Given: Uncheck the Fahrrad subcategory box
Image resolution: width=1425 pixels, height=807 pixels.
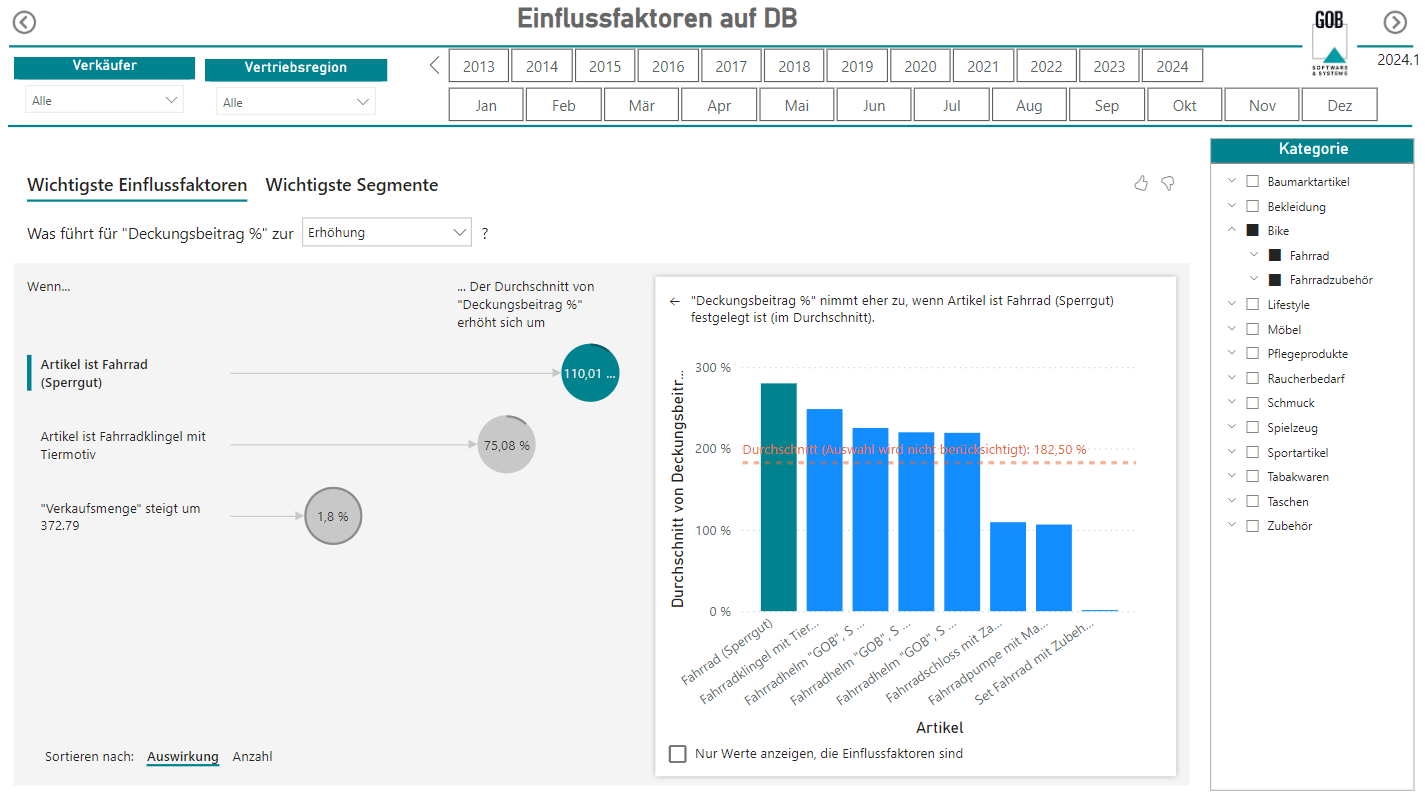Looking at the screenshot, I should tap(1274, 256).
